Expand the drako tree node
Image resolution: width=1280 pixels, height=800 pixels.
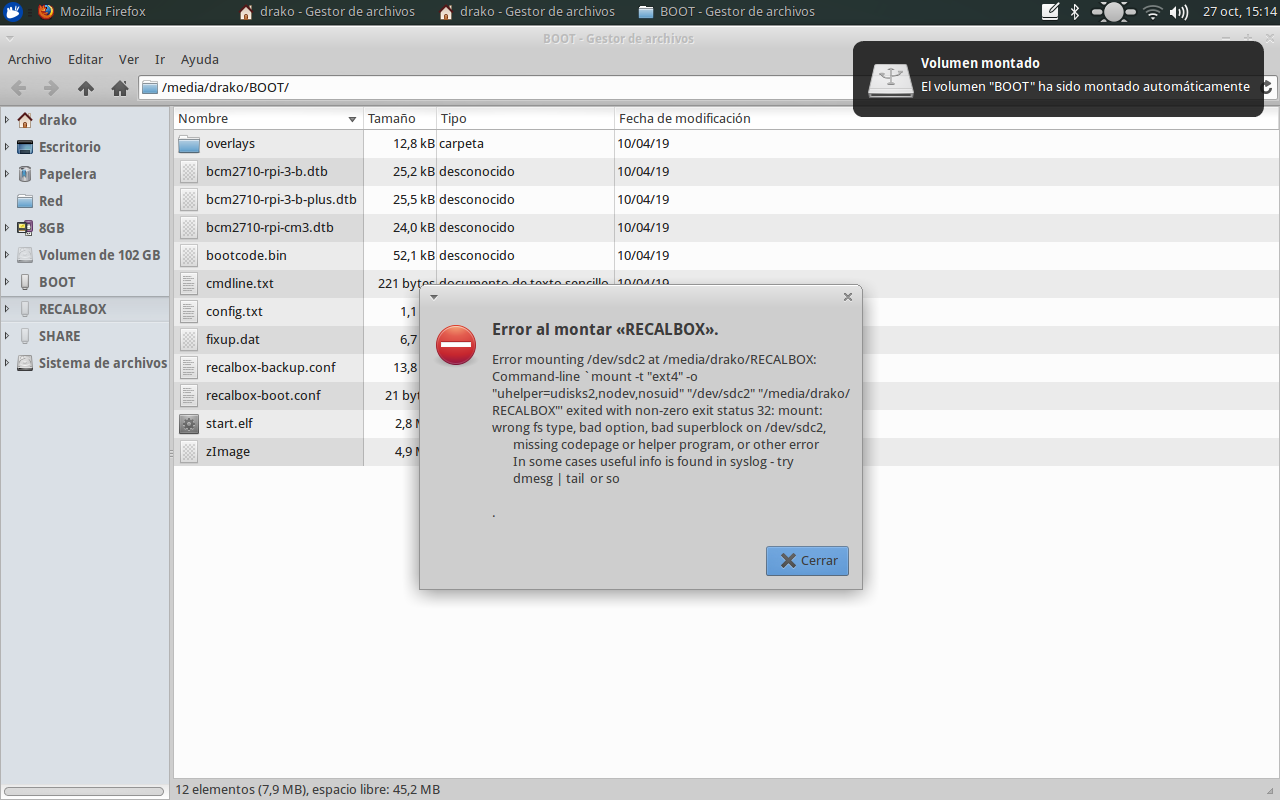7,120
